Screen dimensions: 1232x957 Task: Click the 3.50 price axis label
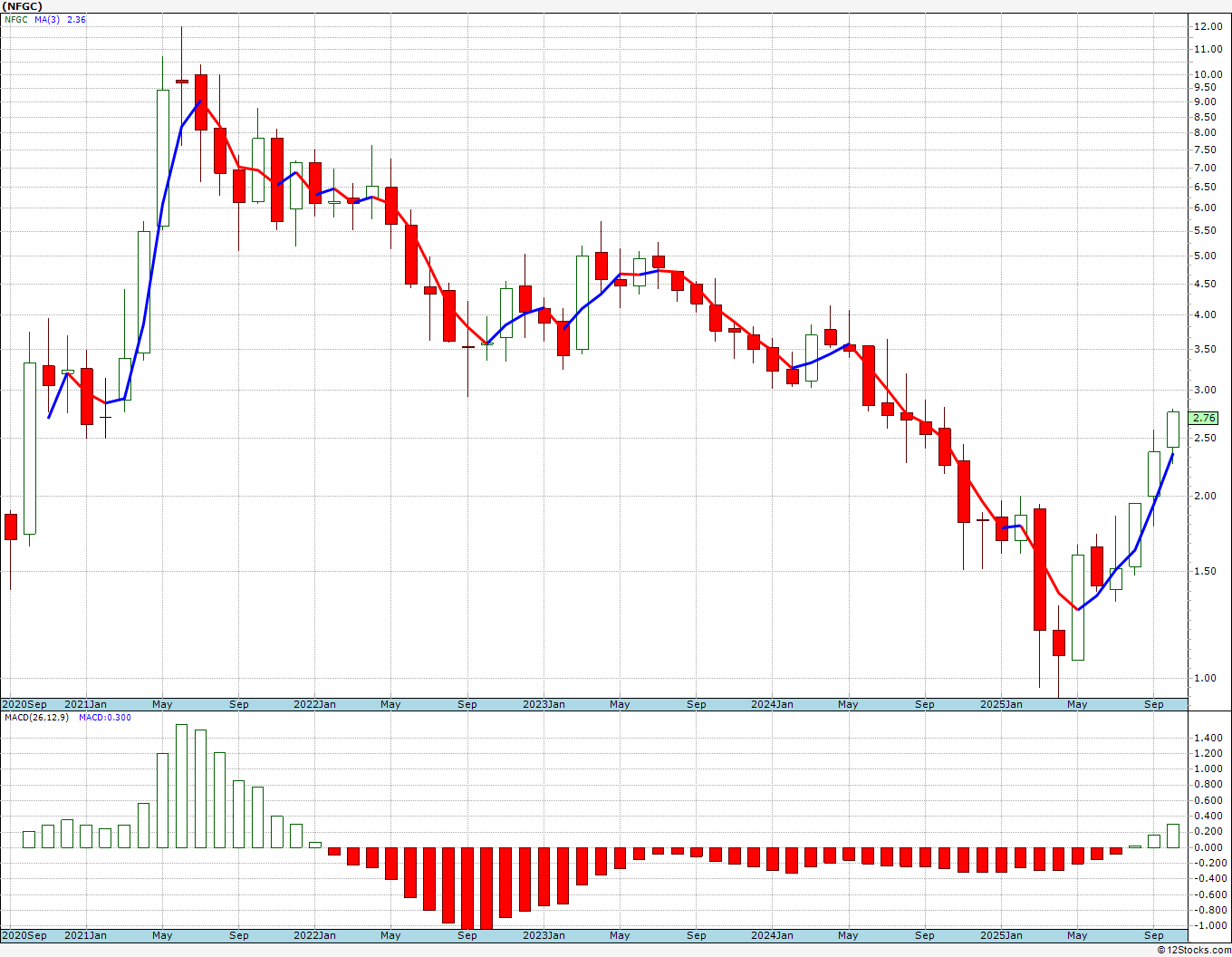coord(1205,349)
